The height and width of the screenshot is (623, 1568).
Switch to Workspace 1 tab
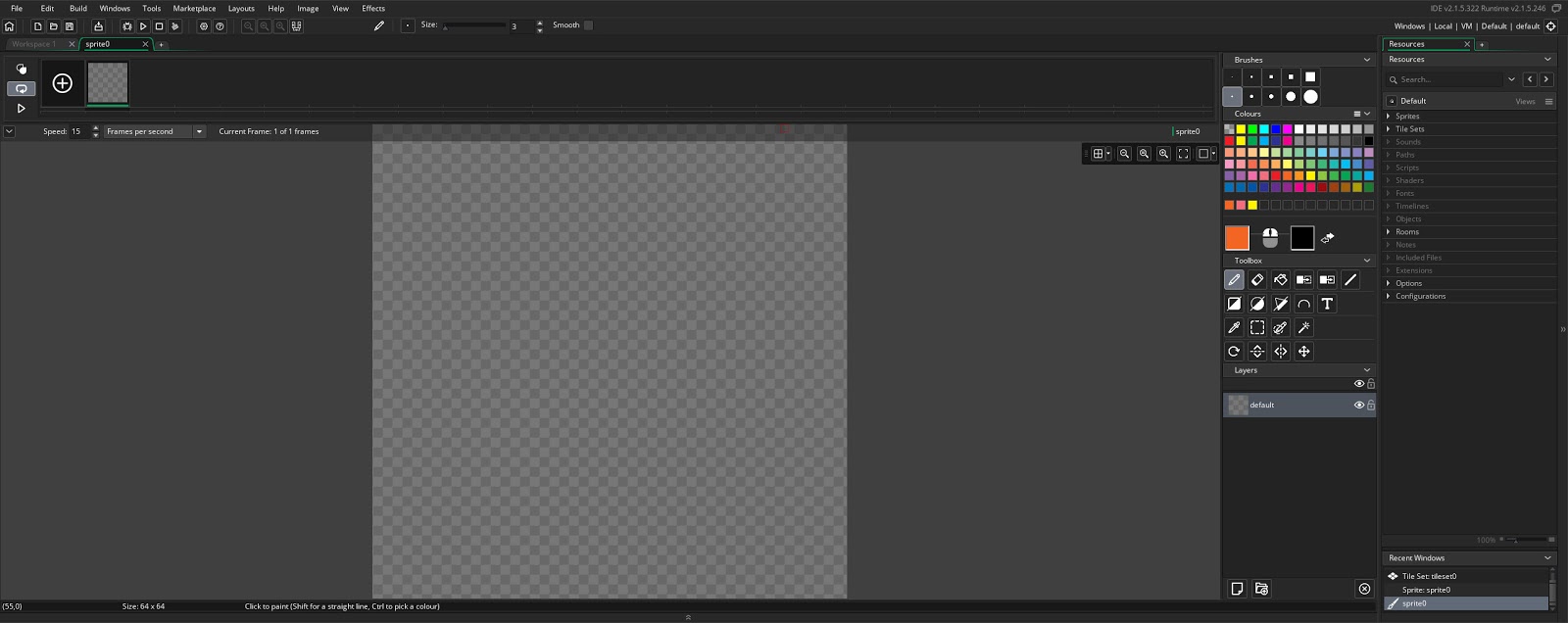34,44
